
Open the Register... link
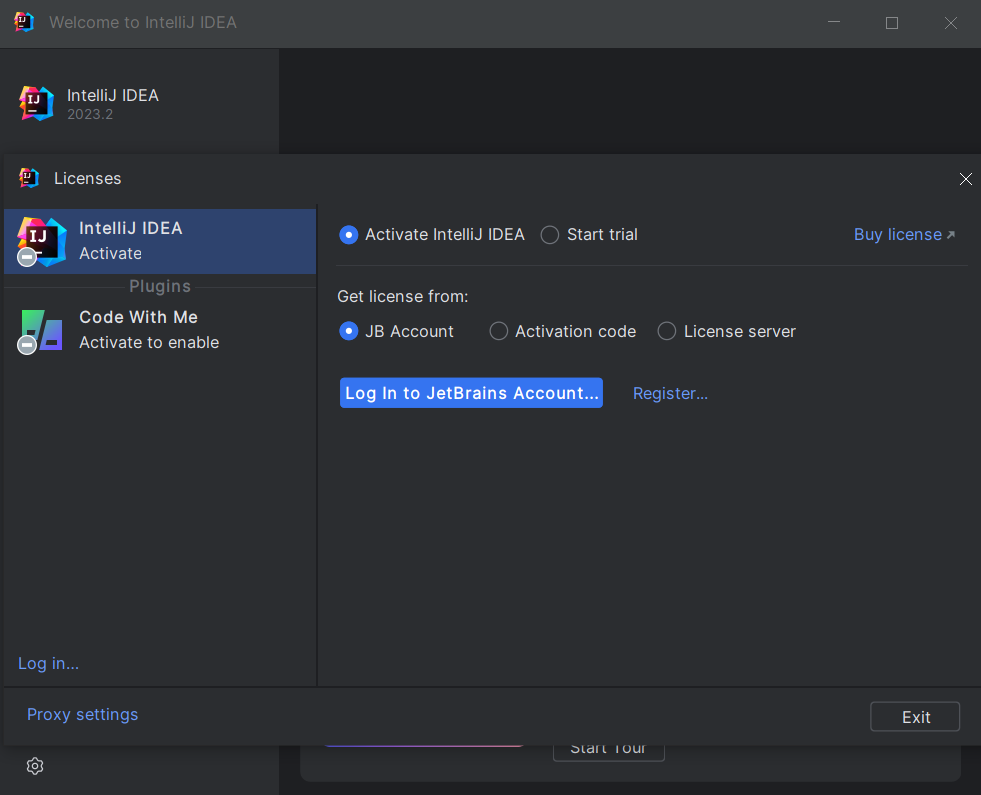point(670,393)
